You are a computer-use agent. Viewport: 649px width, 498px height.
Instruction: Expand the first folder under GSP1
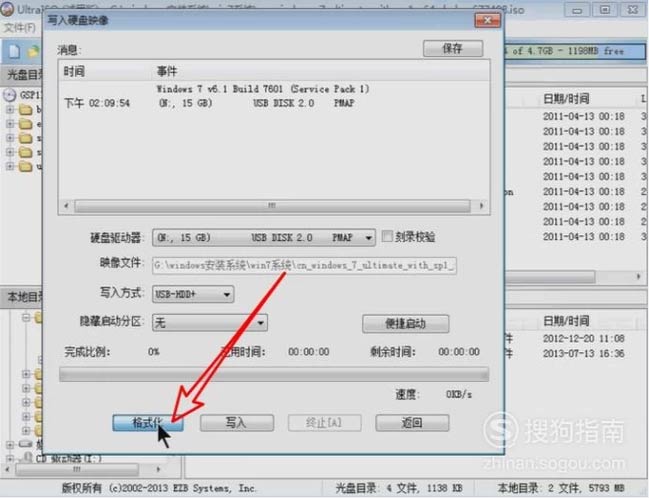point(10,109)
